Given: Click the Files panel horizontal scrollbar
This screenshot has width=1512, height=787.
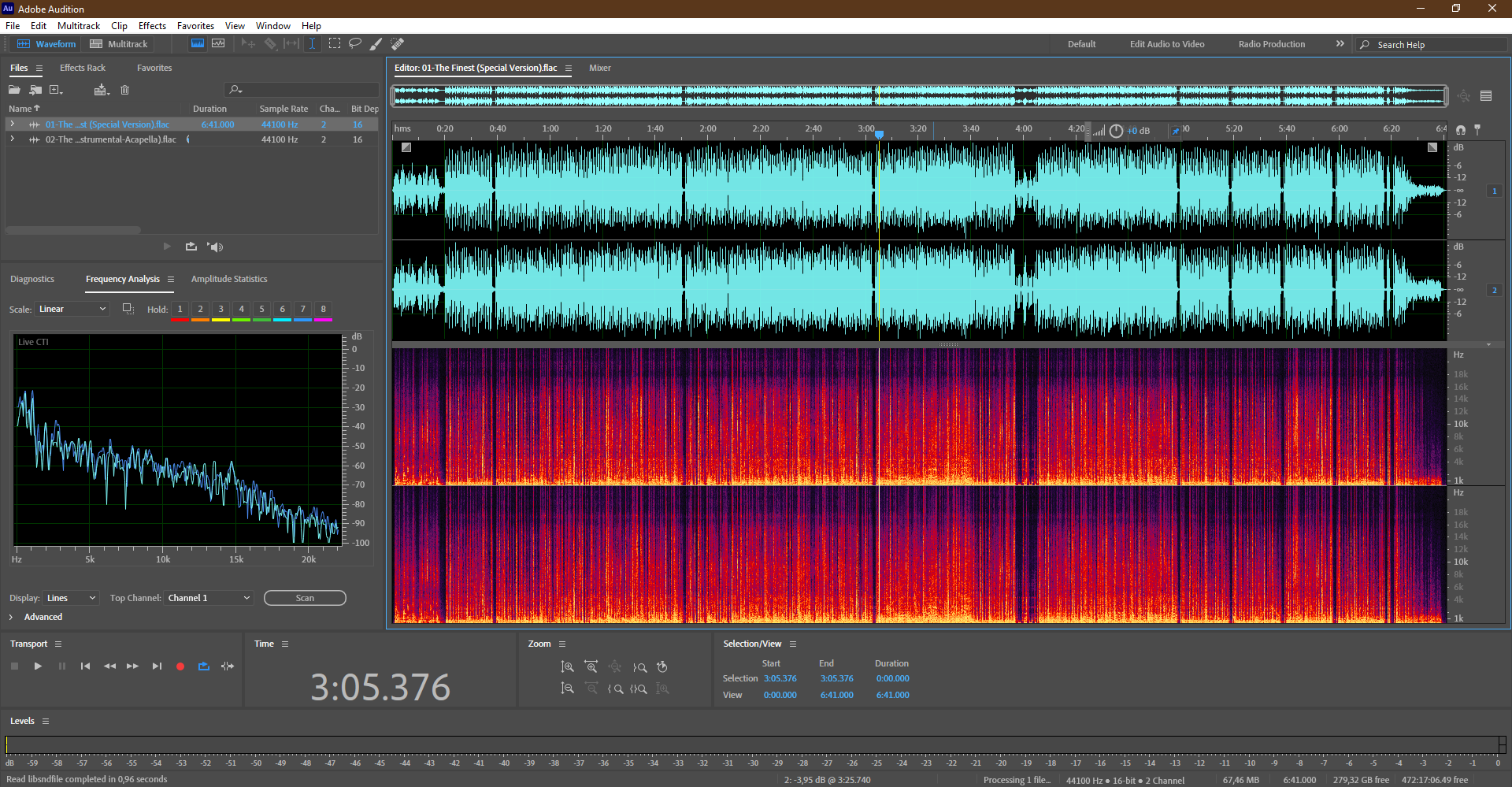Looking at the screenshot, I should pyautogui.click(x=73, y=230).
